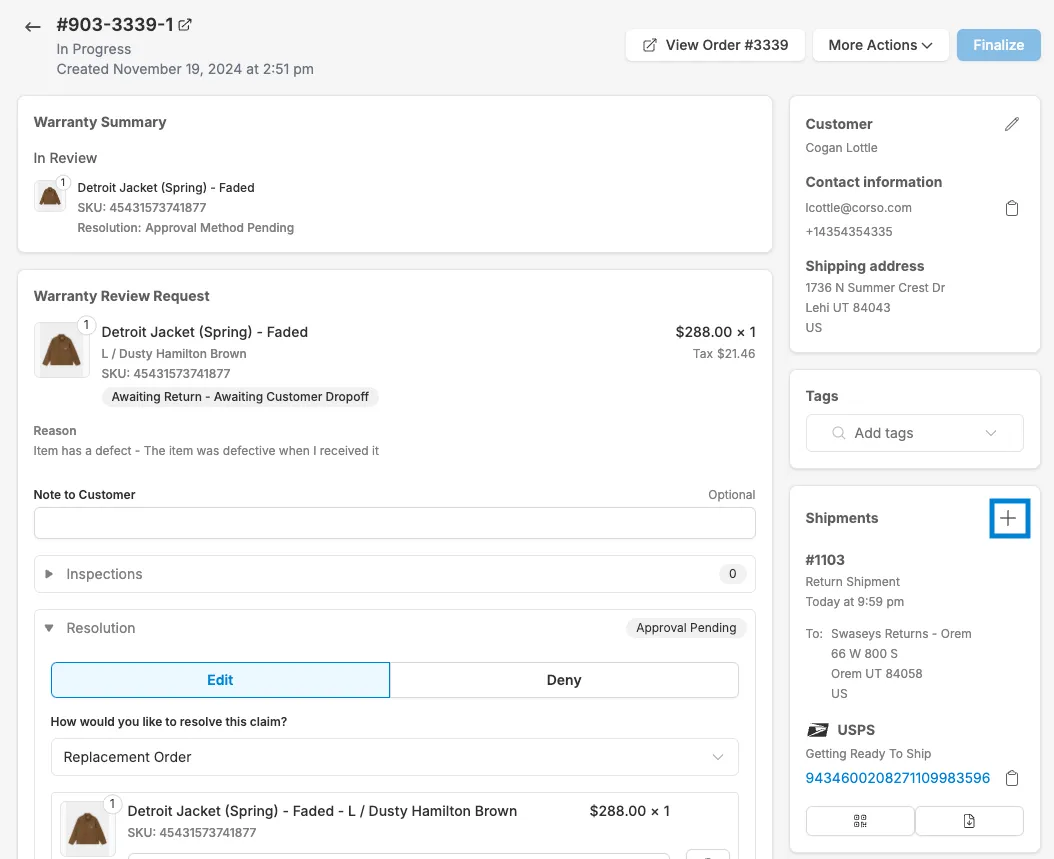Viewport: 1054px width, 859px height.
Task: Open the Replacement Order resolution dropdown
Action: 394,757
